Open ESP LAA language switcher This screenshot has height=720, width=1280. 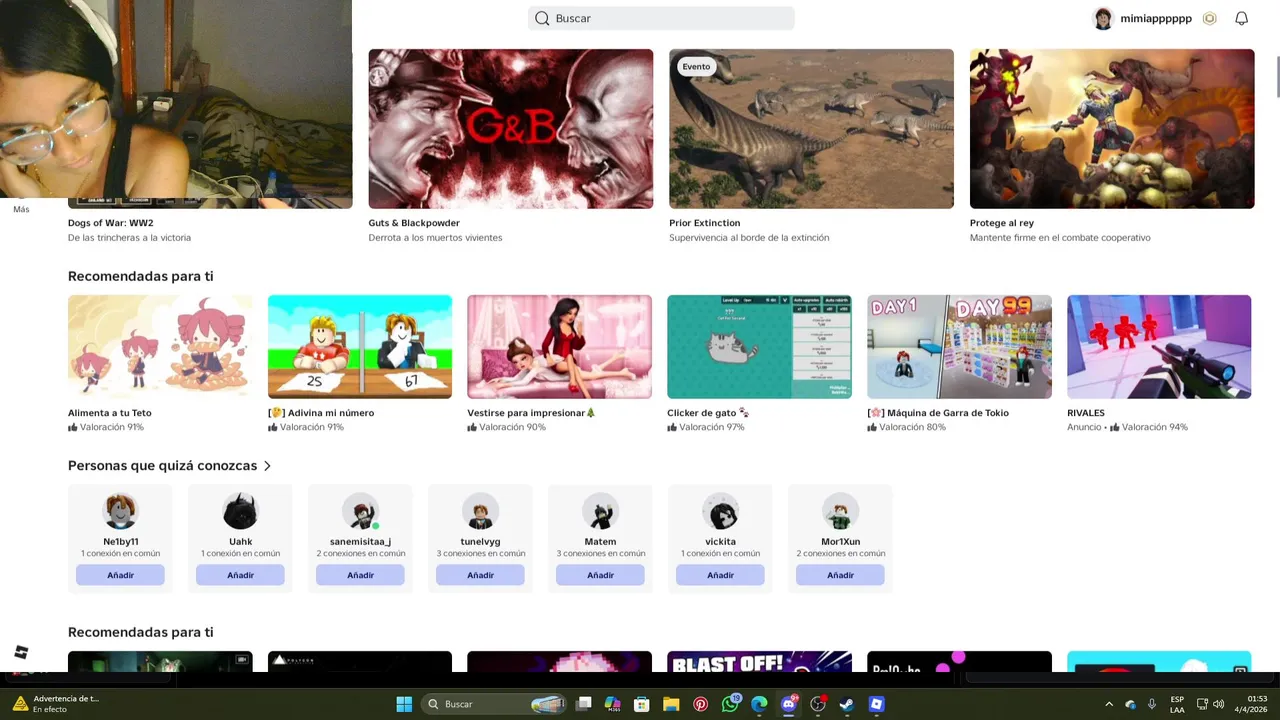tap(1177, 704)
